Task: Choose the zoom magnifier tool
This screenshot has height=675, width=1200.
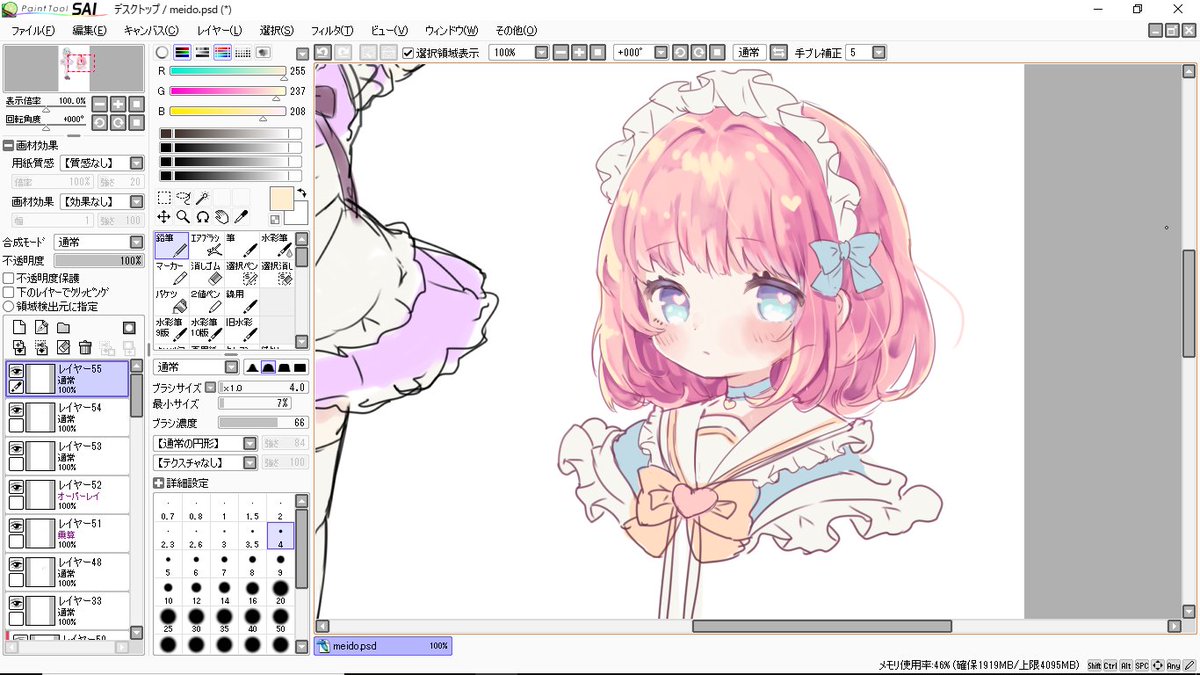Action: (x=183, y=216)
